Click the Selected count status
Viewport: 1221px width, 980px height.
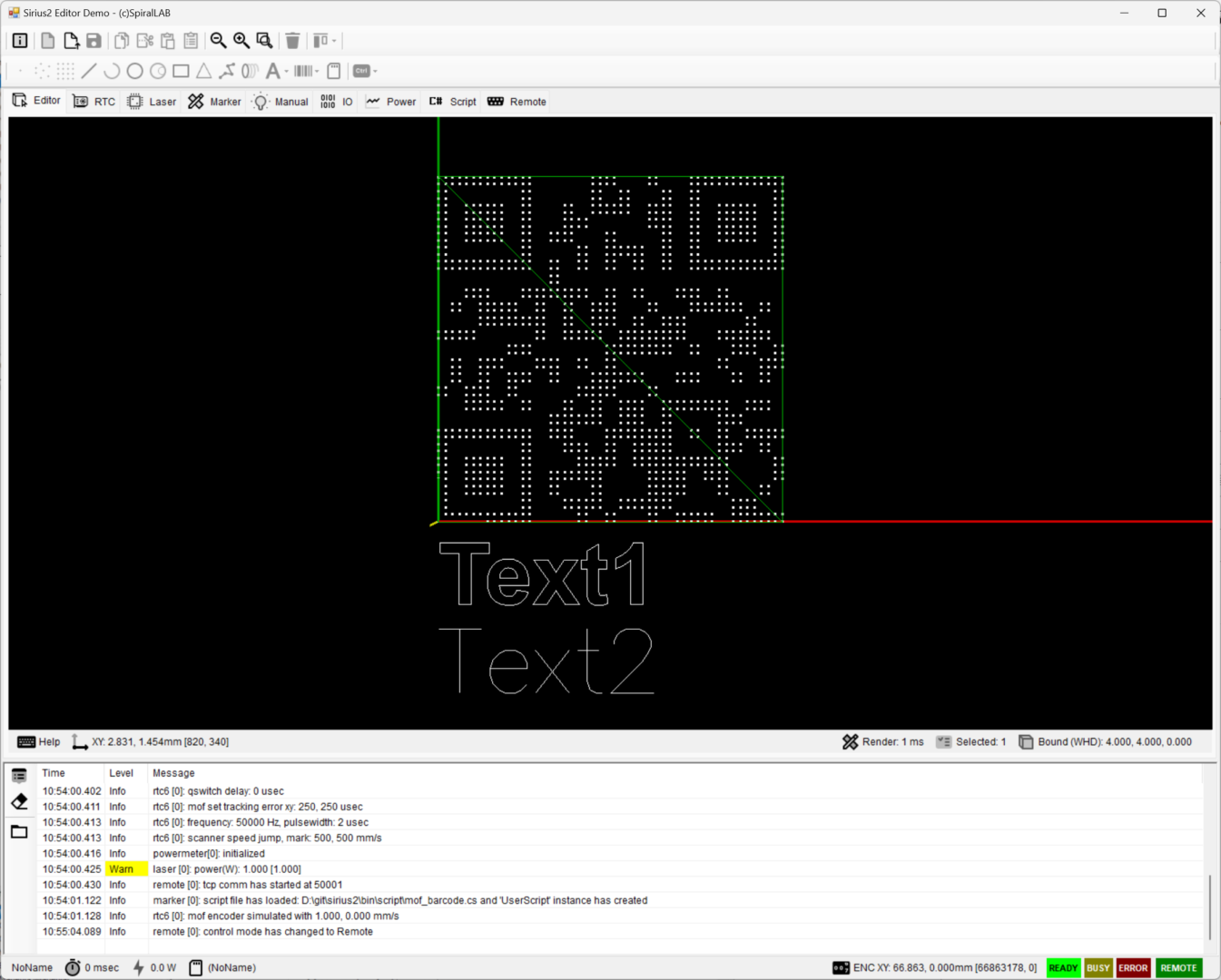point(970,742)
